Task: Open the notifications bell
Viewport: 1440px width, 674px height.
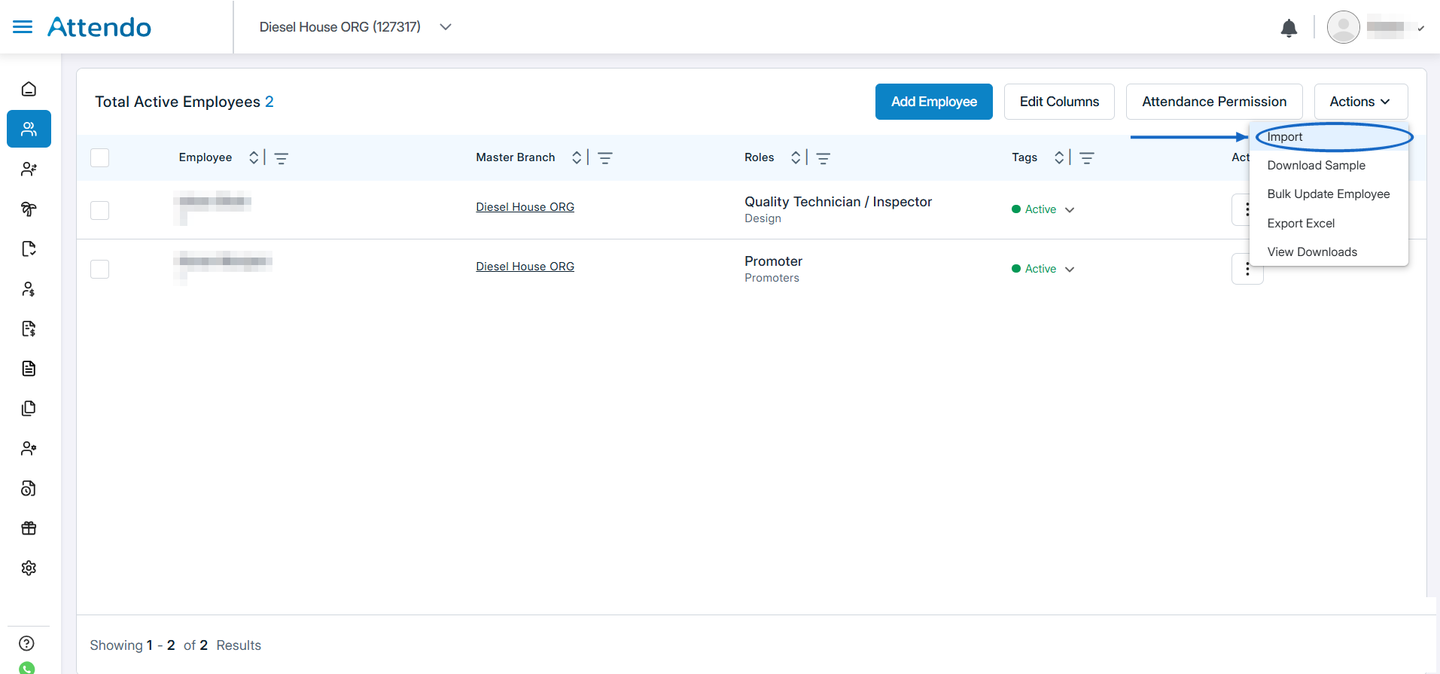Action: (x=1289, y=28)
